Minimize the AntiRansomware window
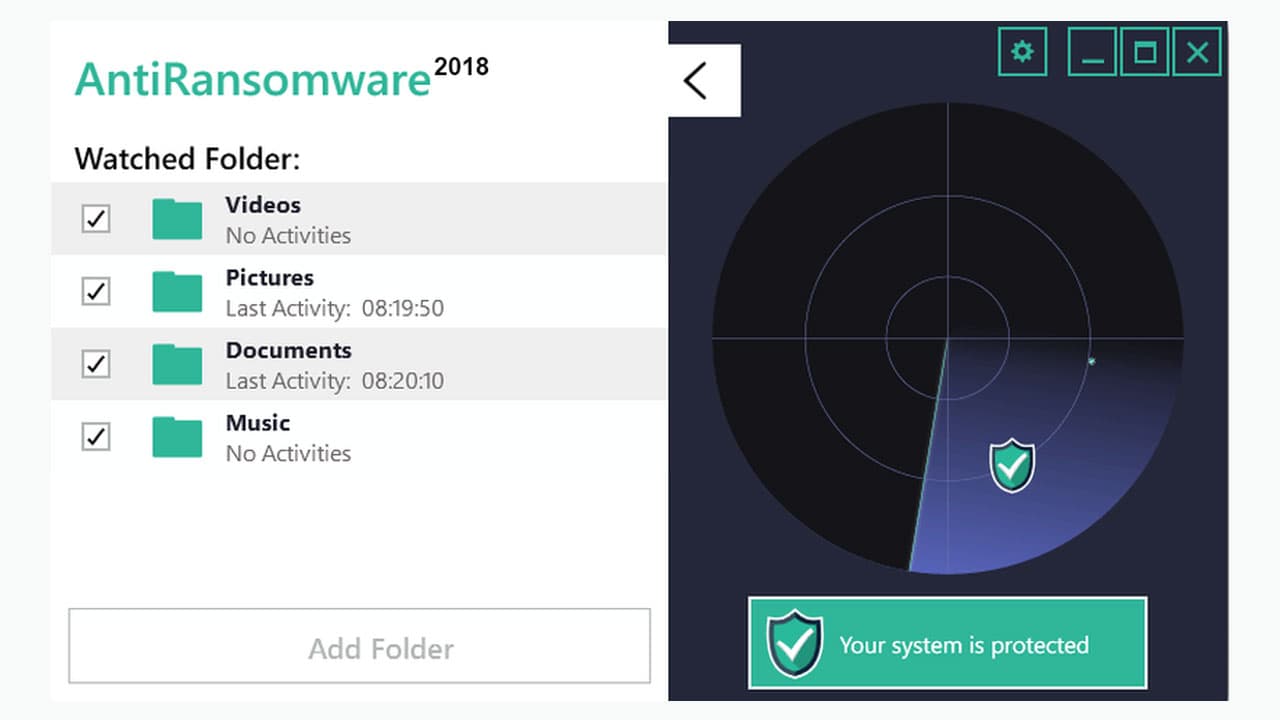1280x720 pixels. pyautogui.click(x=1092, y=51)
